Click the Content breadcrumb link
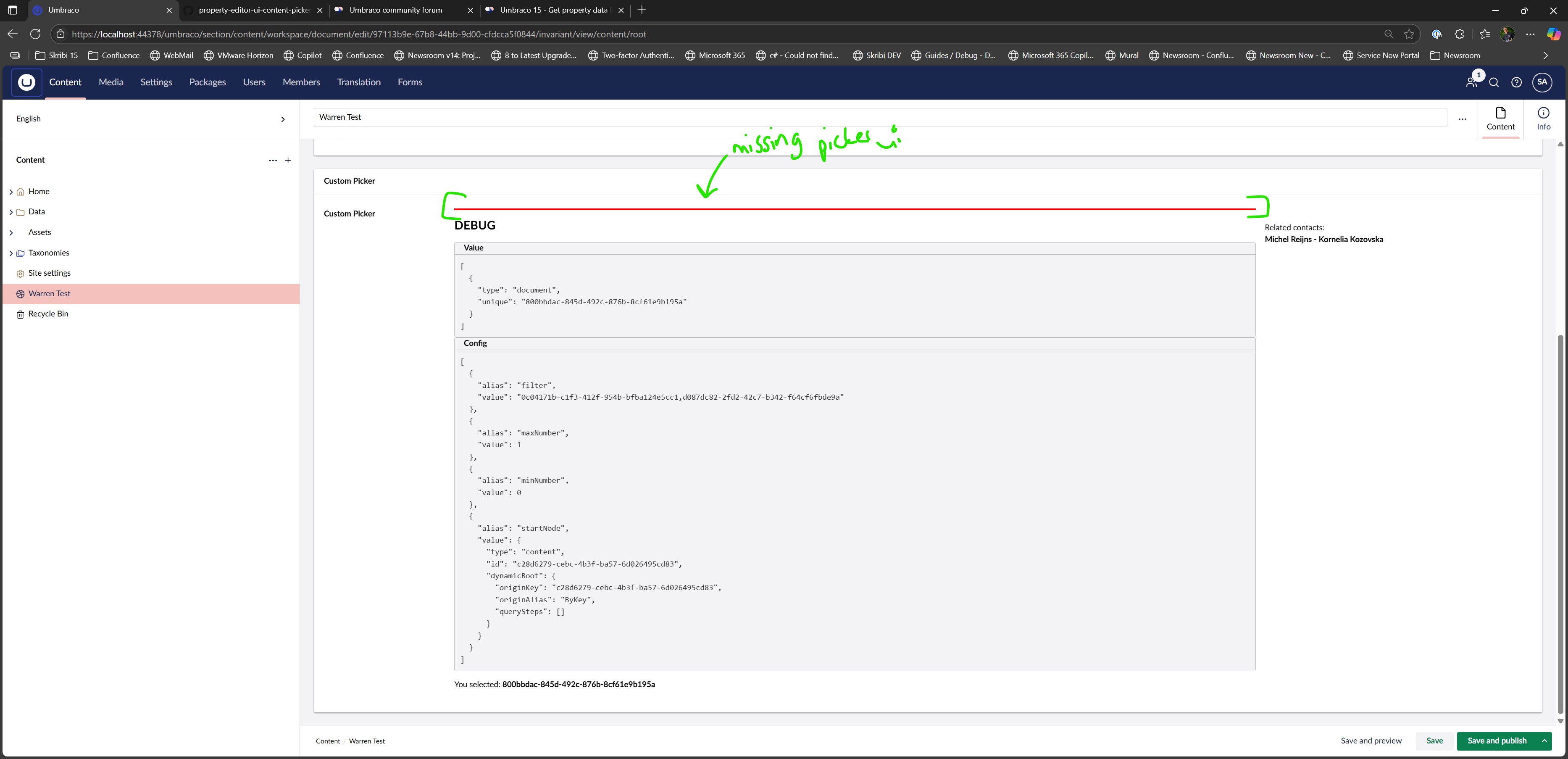The width and height of the screenshot is (1568, 759). click(x=327, y=741)
